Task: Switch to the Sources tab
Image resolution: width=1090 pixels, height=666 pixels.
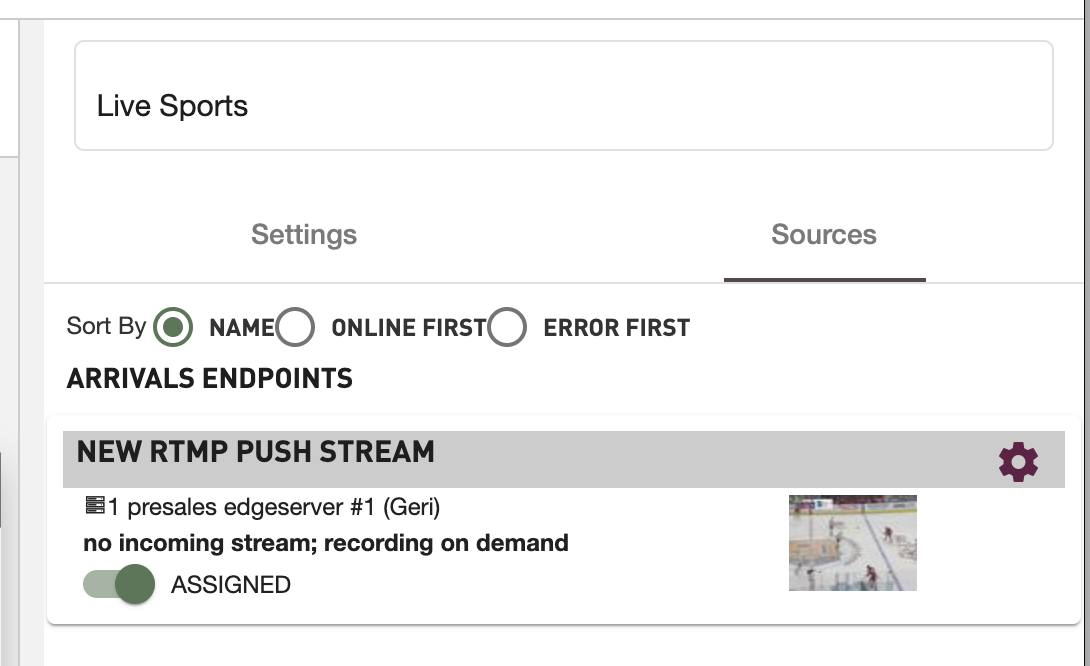Action: [x=824, y=235]
